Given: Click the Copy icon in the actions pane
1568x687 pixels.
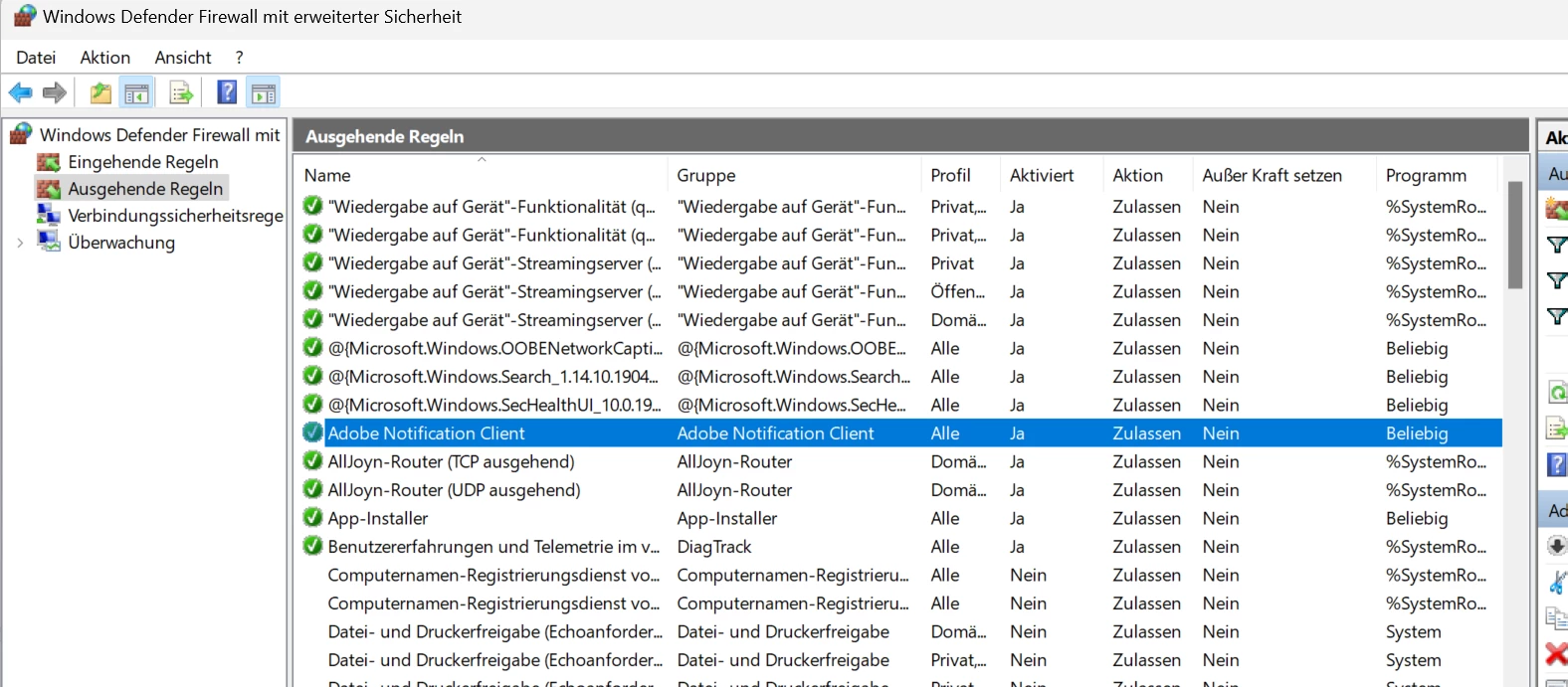Looking at the screenshot, I should [1556, 617].
